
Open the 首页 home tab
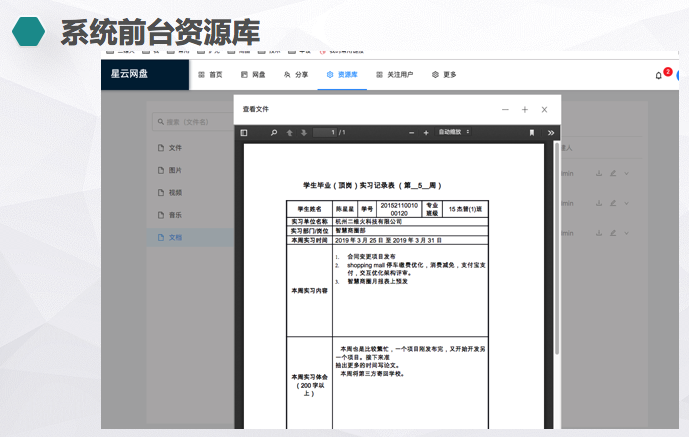210,75
